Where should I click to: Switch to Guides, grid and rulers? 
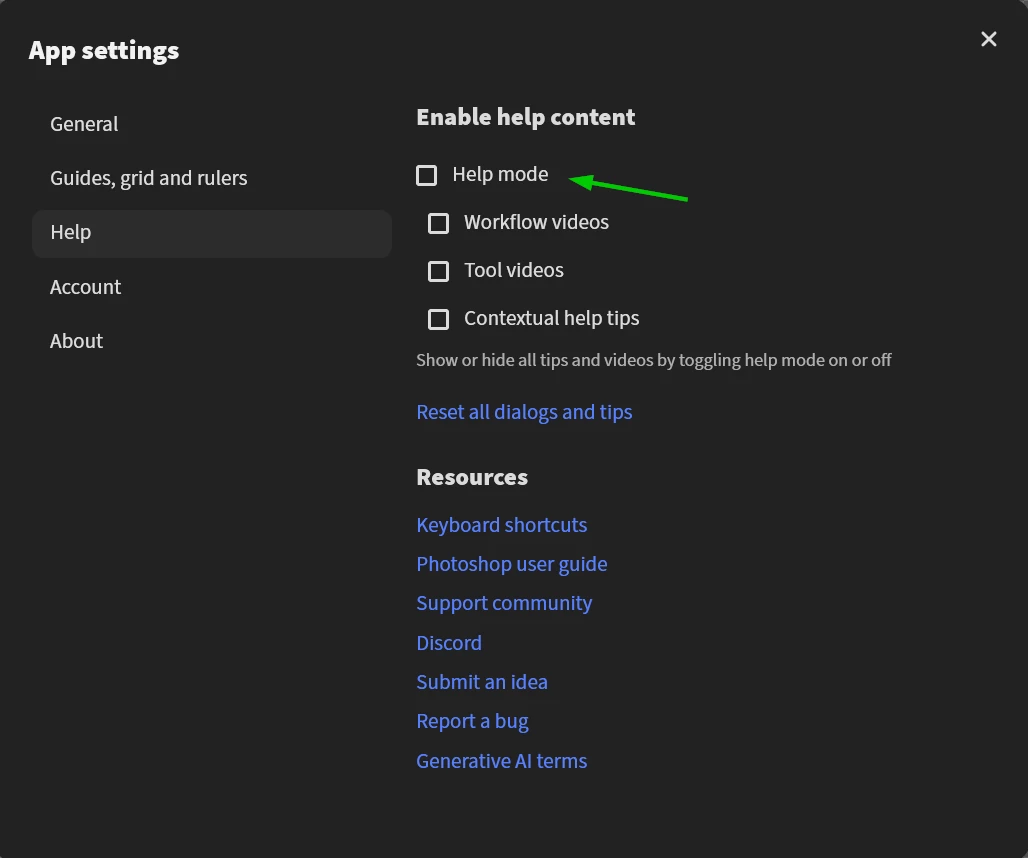(x=149, y=178)
